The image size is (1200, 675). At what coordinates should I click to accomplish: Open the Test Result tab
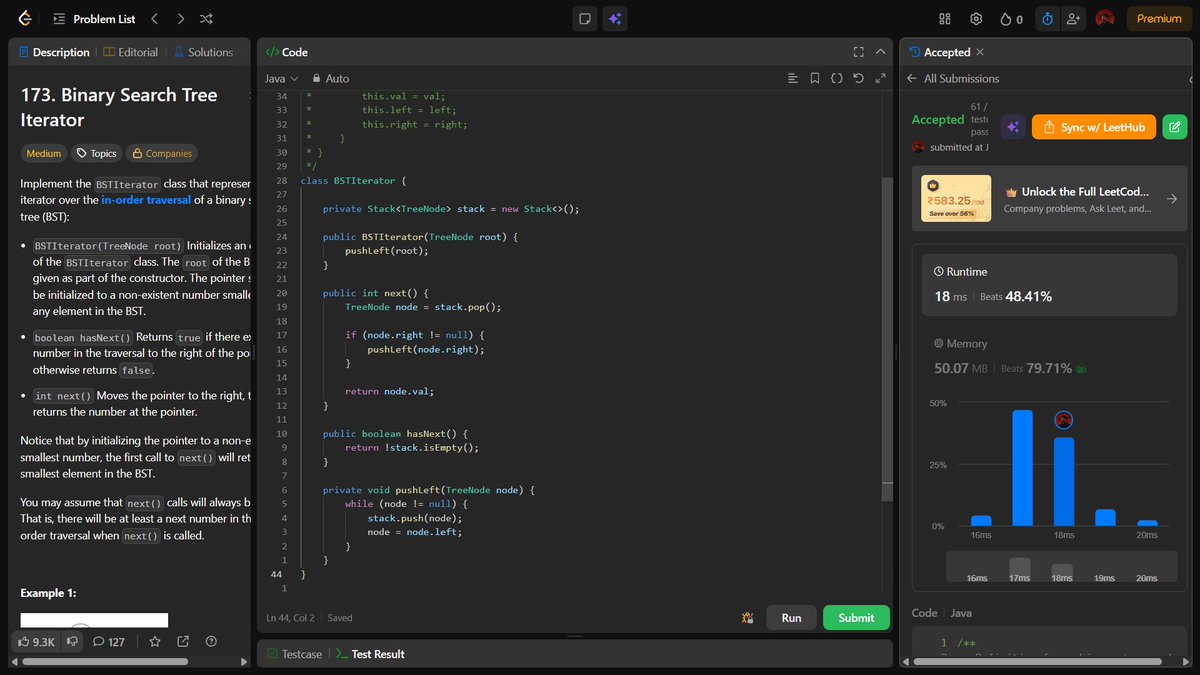(370, 654)
